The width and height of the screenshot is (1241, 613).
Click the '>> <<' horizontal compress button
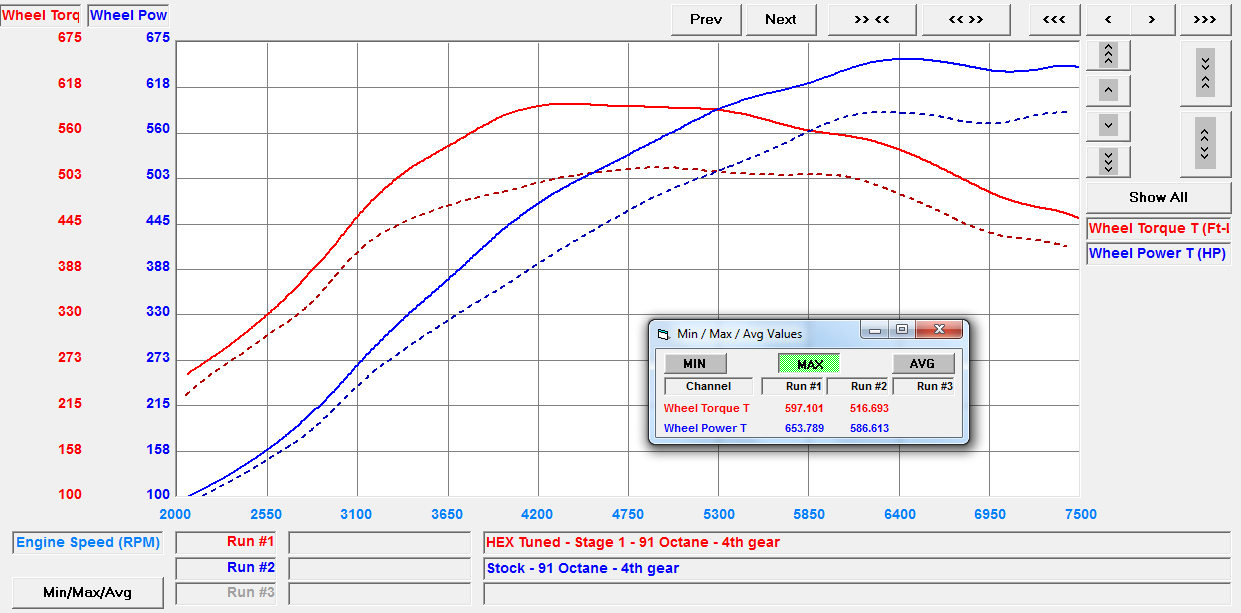click(859, 19)
